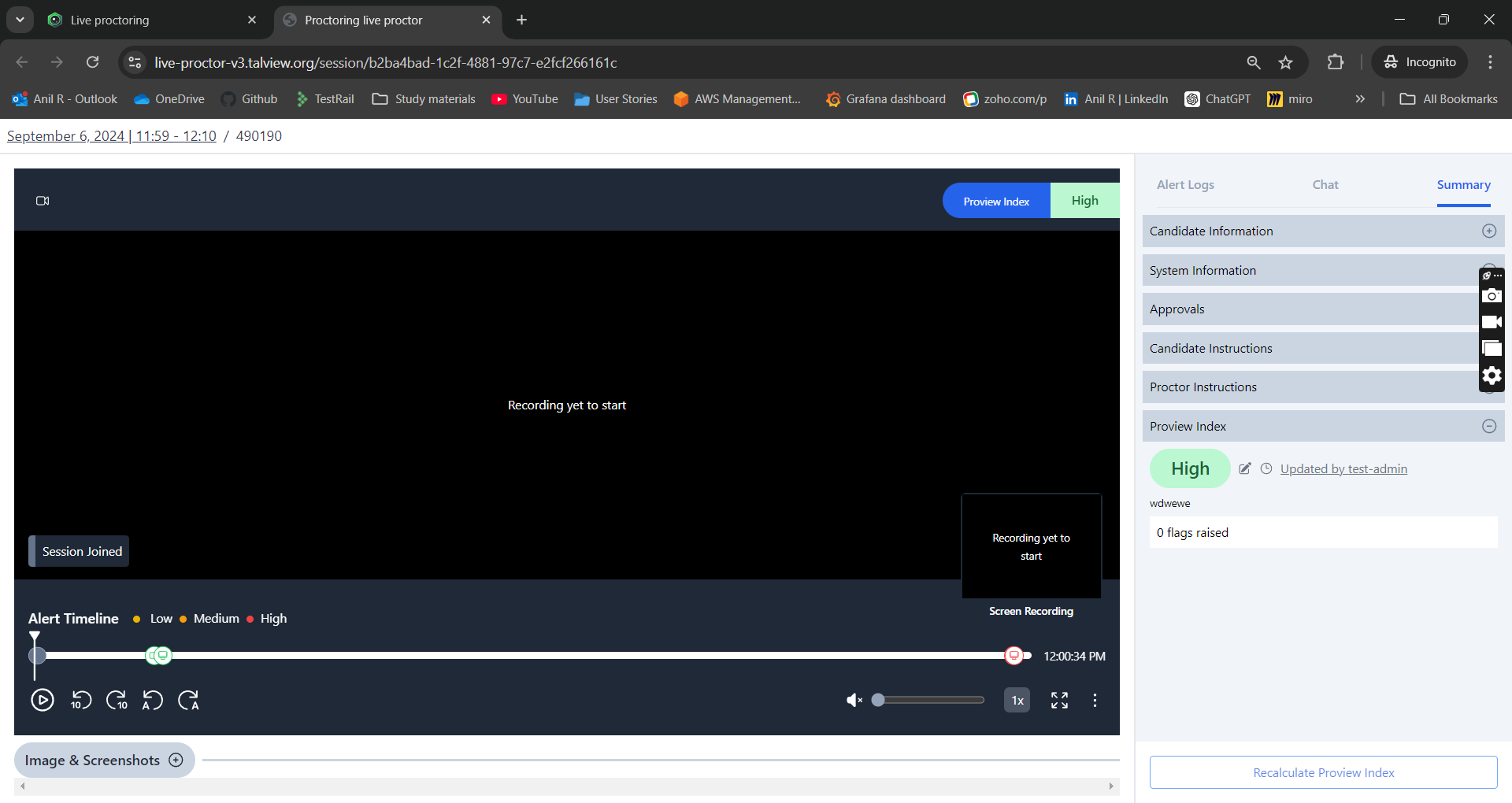Jump to previous alert
The image size is (1512, 803).
pyautogui.click(x=152, y=700)
